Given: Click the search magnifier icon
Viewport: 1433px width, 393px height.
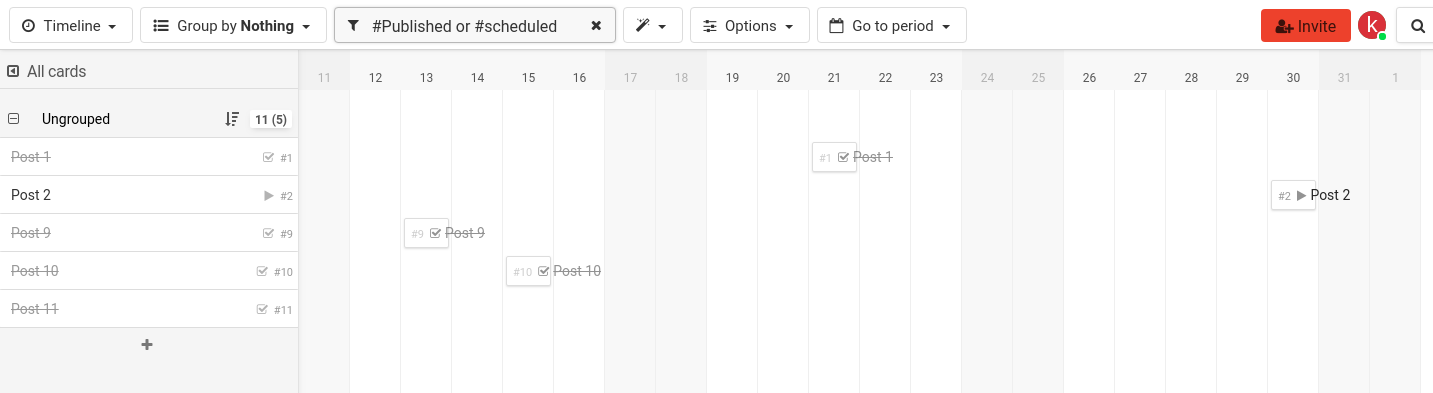Looking at the screenshot, I should [1417, 26].
